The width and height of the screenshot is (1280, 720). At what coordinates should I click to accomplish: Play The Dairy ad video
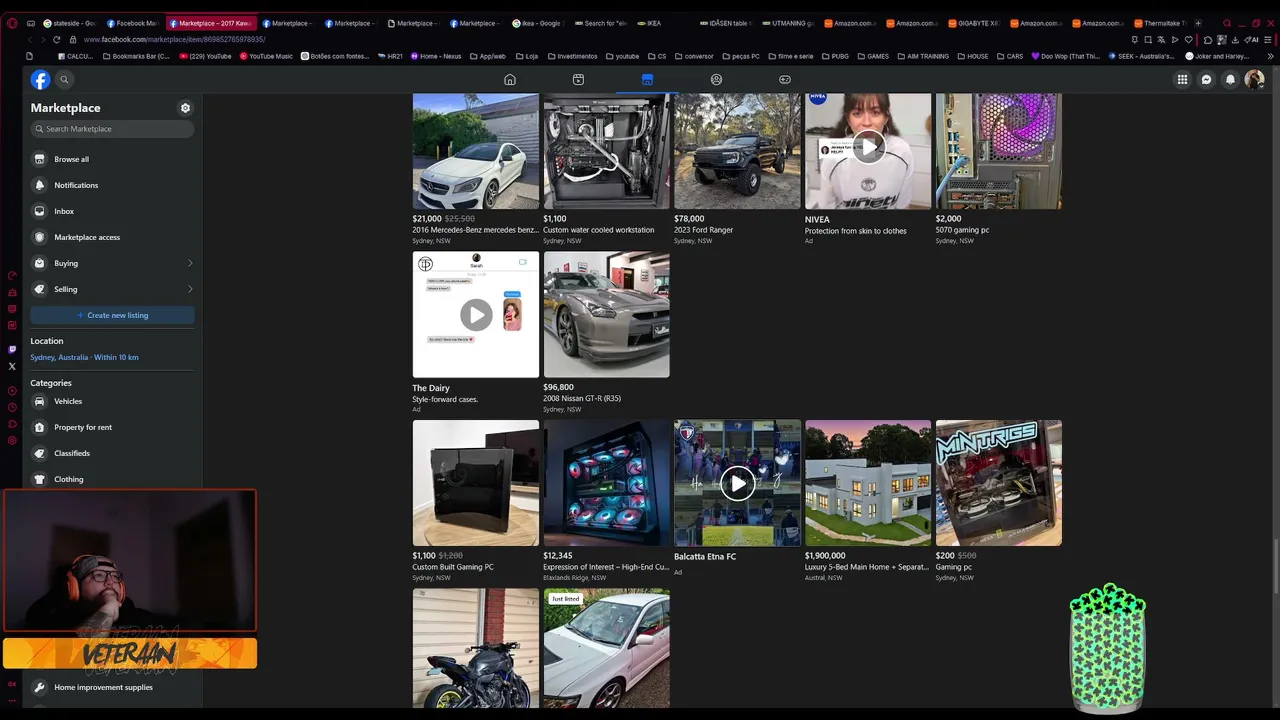click(x=476, y=315)
